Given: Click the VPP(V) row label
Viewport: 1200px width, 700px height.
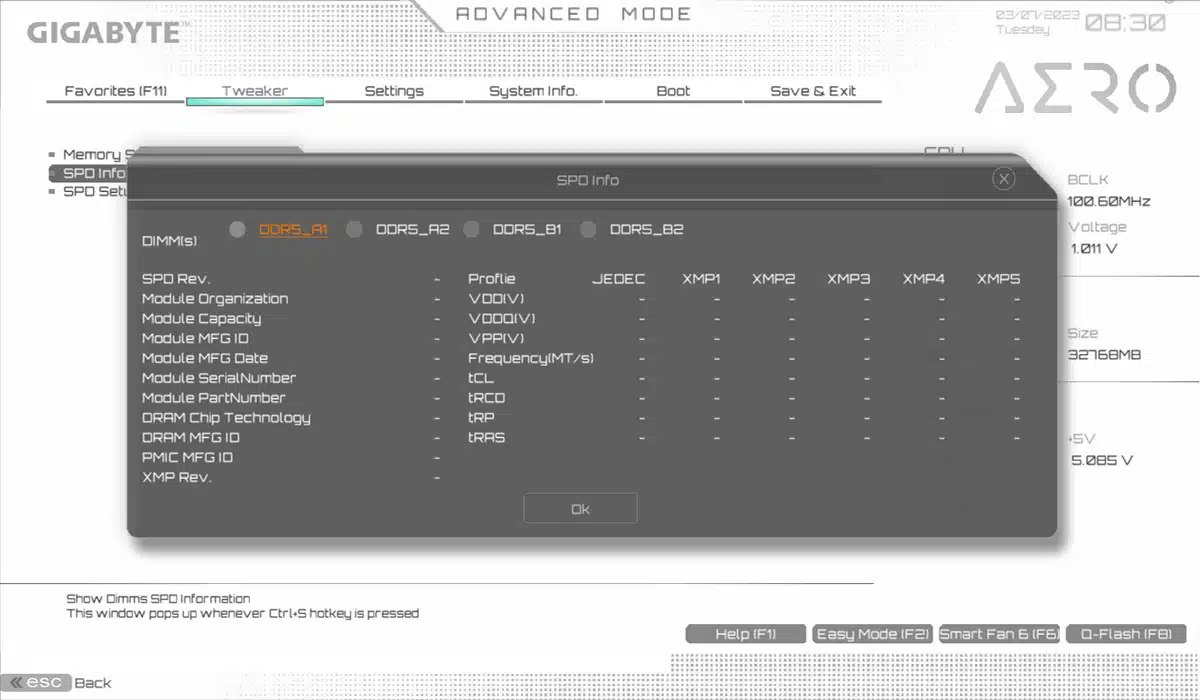Looking at the screenshot, I should pos(496,338).
